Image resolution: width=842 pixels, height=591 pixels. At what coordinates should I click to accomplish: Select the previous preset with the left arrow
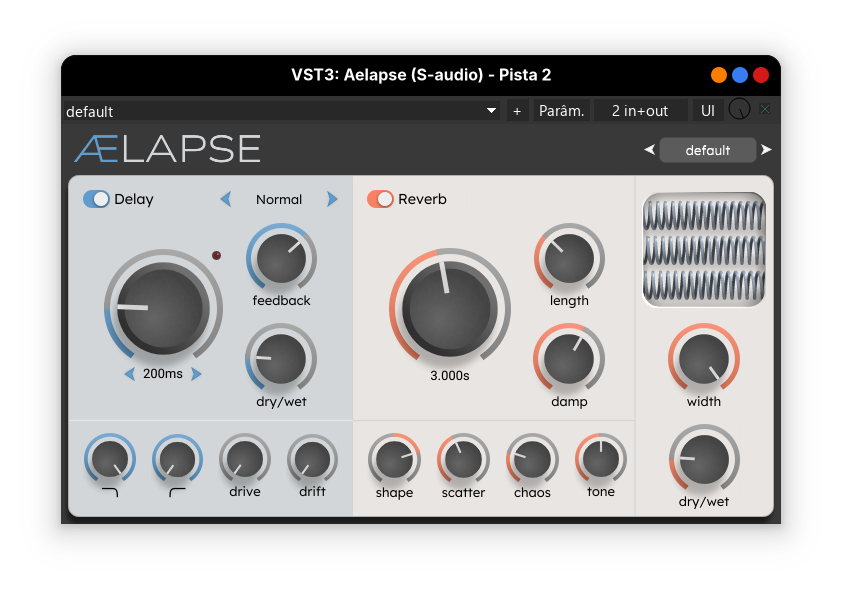pyautogui.click(x=647, y=149)
